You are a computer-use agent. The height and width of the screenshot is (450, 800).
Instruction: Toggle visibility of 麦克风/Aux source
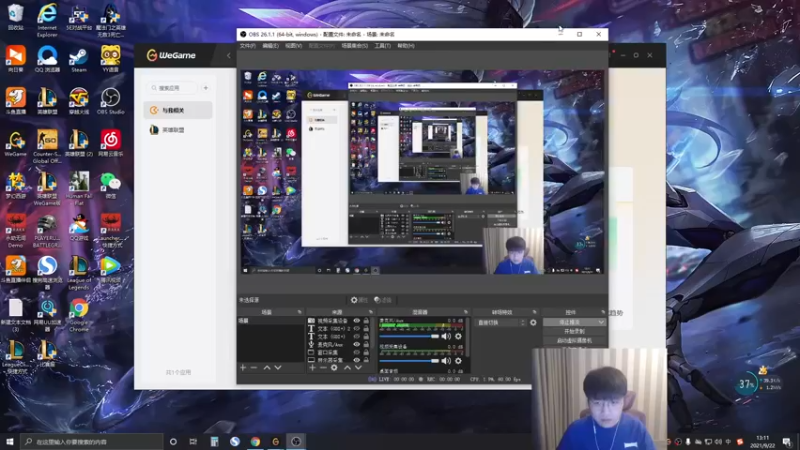coord(357,344)
